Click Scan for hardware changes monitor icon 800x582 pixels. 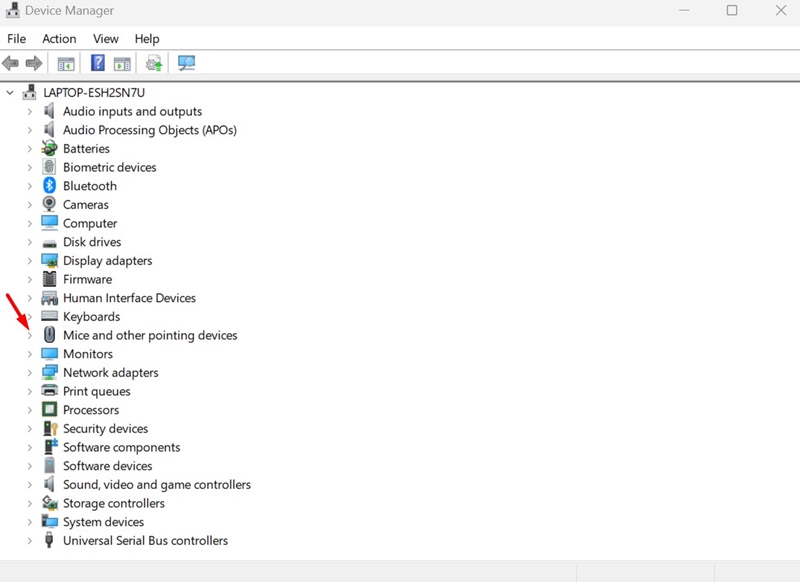(x=186, y=64)
